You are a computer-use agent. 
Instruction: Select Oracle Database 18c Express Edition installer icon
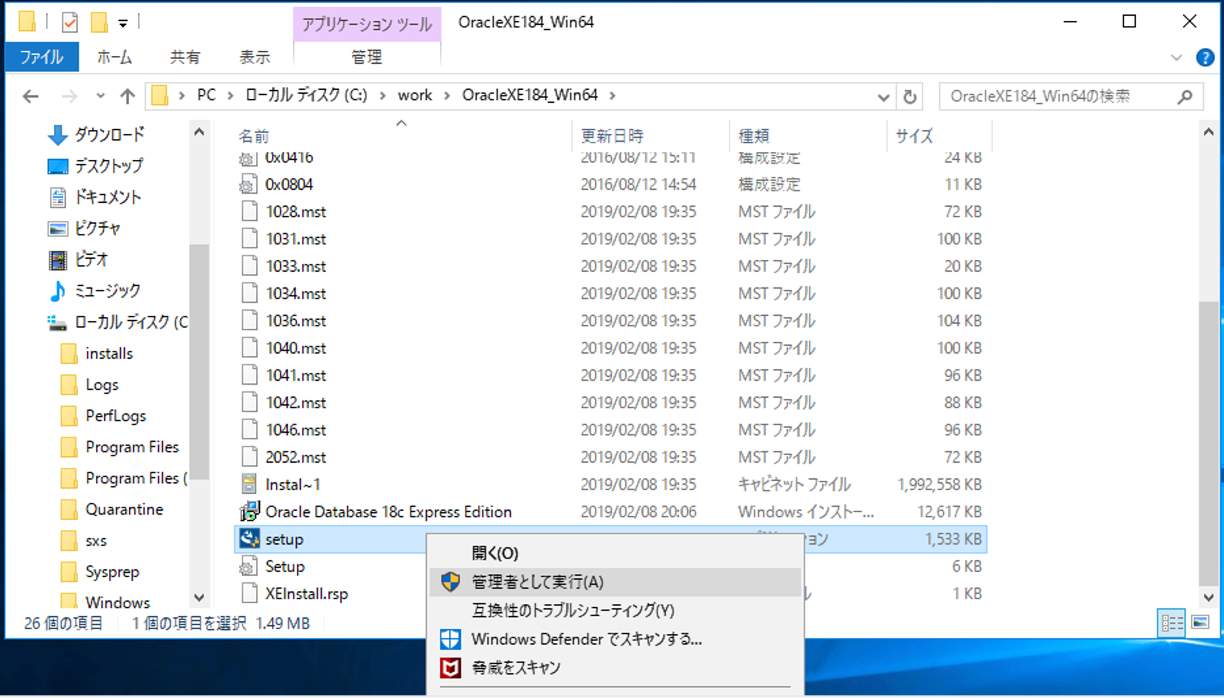coord(249,511)
